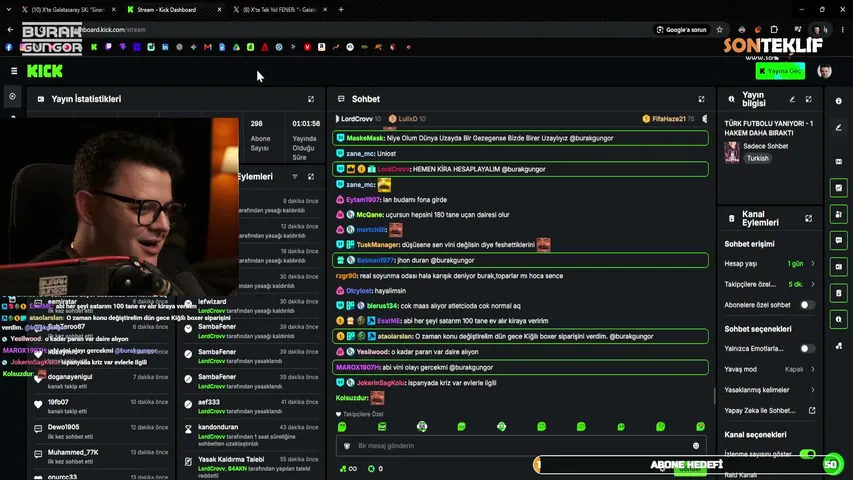Click Google'a sorun button in the address bar
Image resolution: width=853 pixels, height=480 pixels.
point(682,29)
